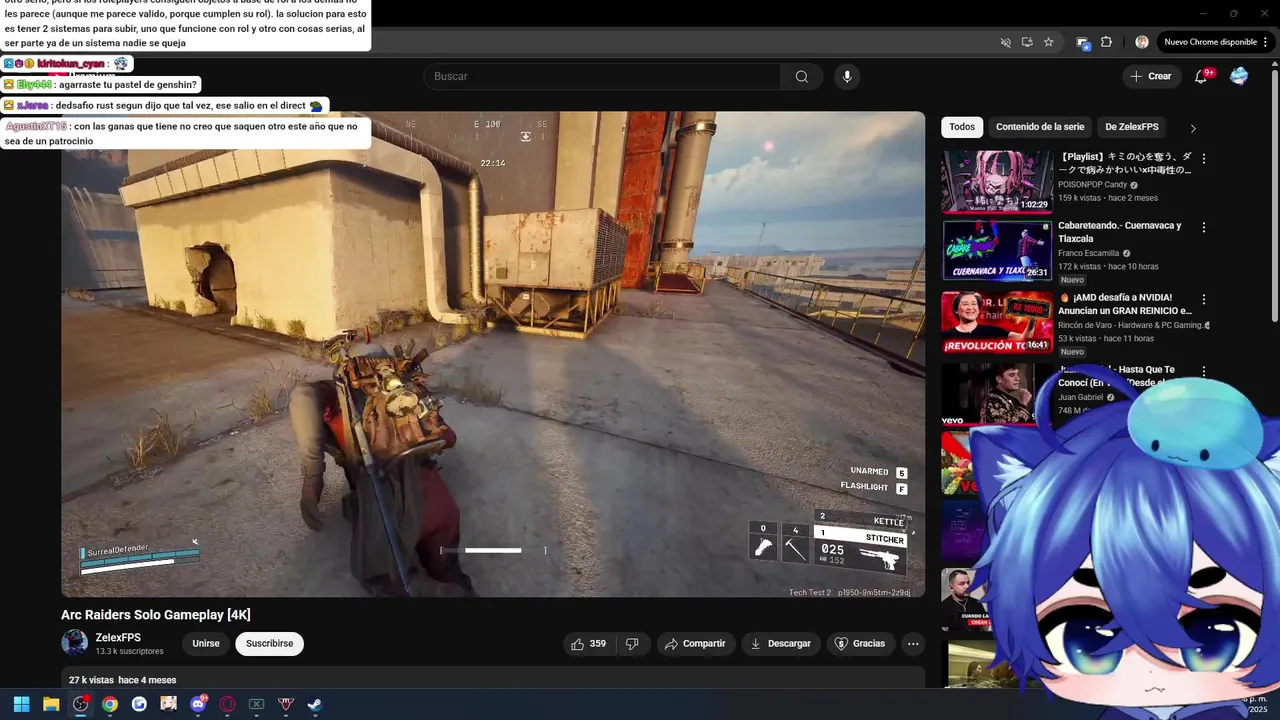Click the search magnifier button
The width and height of the screenshot is (1280, 720).
(801, 77)
